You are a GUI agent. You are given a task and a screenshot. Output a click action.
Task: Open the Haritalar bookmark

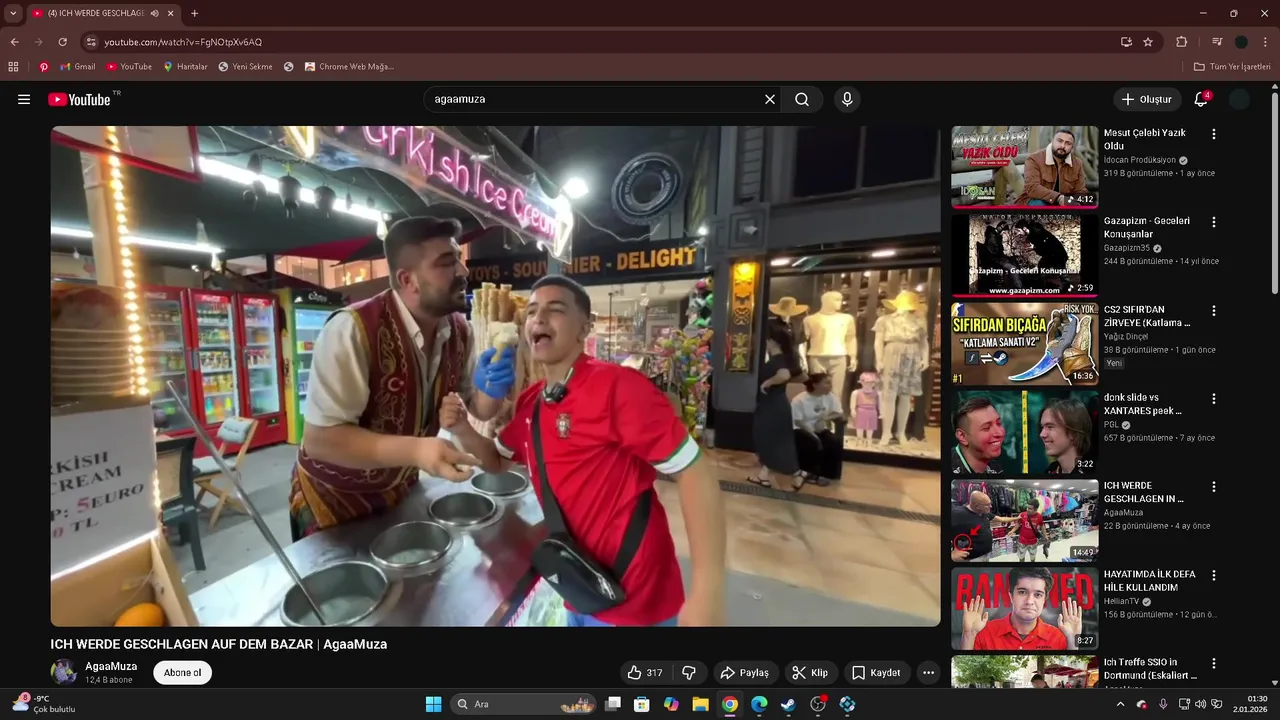tap(185, 67)
